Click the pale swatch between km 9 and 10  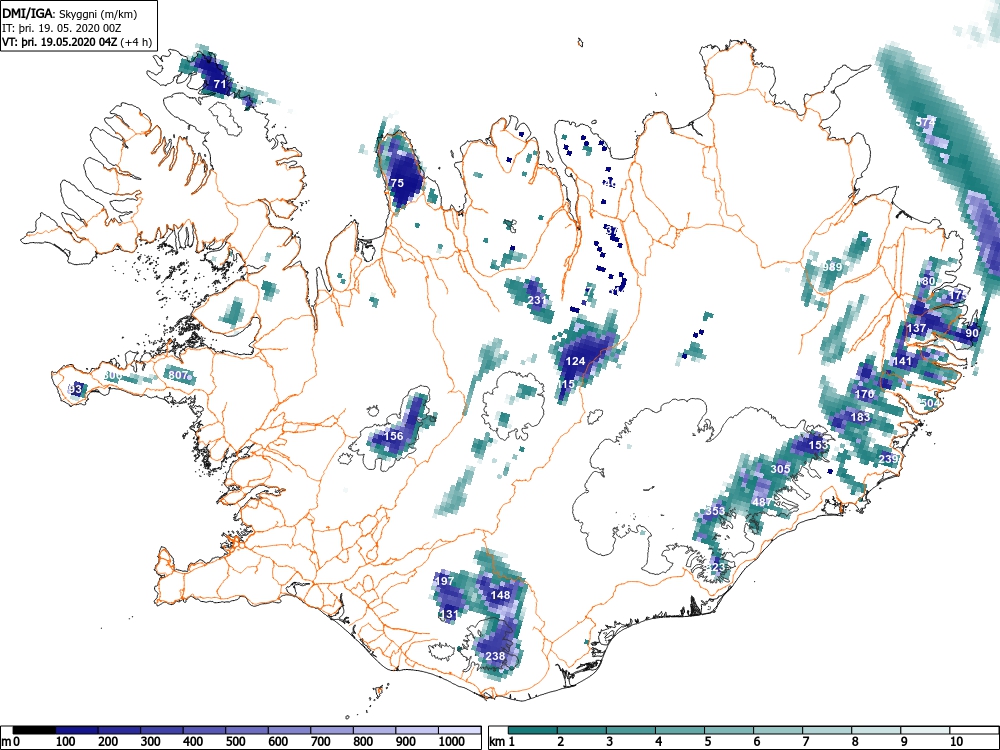tap(925, 730)
